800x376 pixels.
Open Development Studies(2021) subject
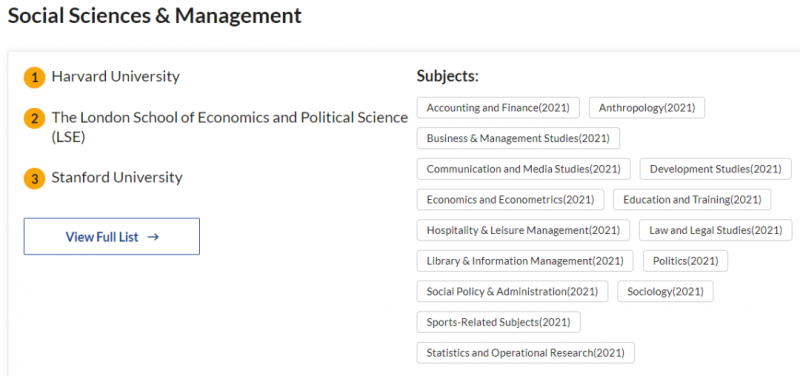[x=716, y=169]
